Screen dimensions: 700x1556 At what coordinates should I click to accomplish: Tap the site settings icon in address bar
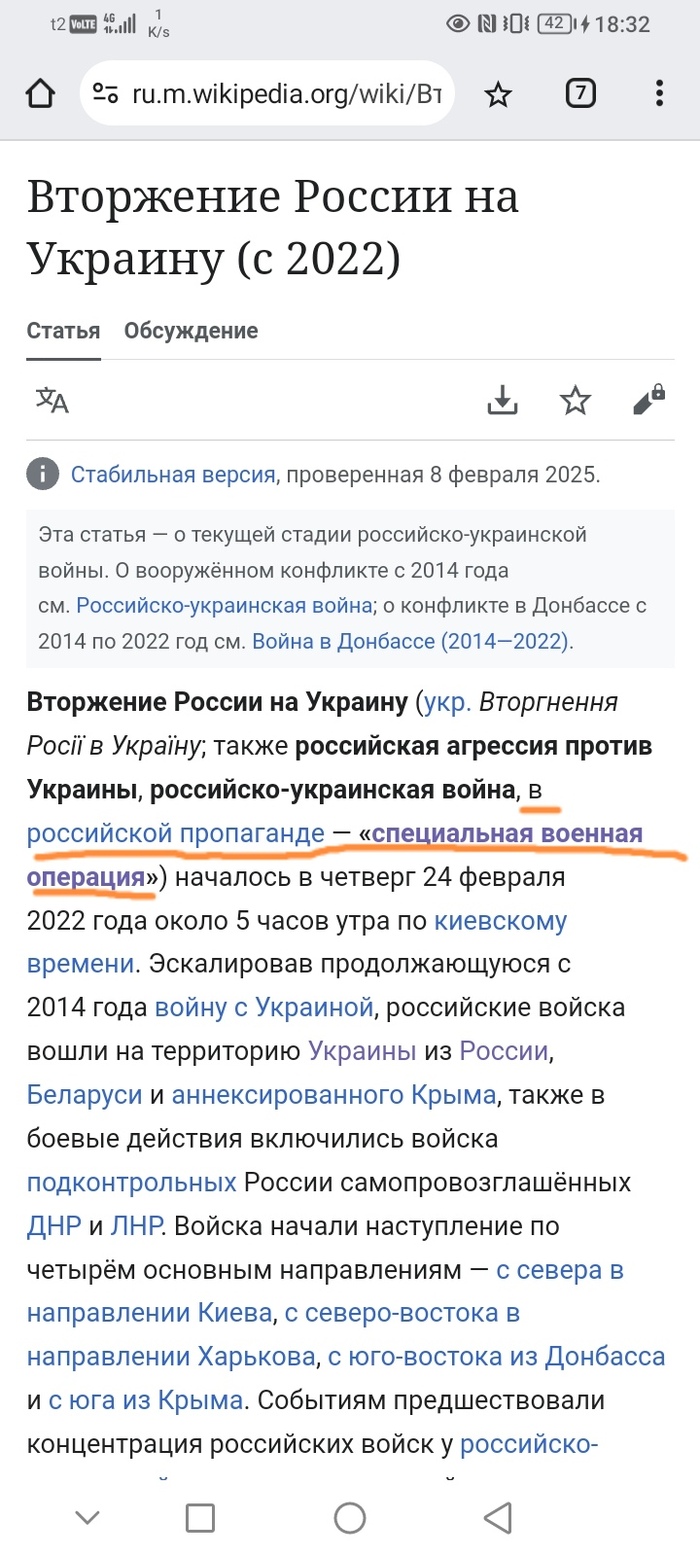(x=105, y=94)
